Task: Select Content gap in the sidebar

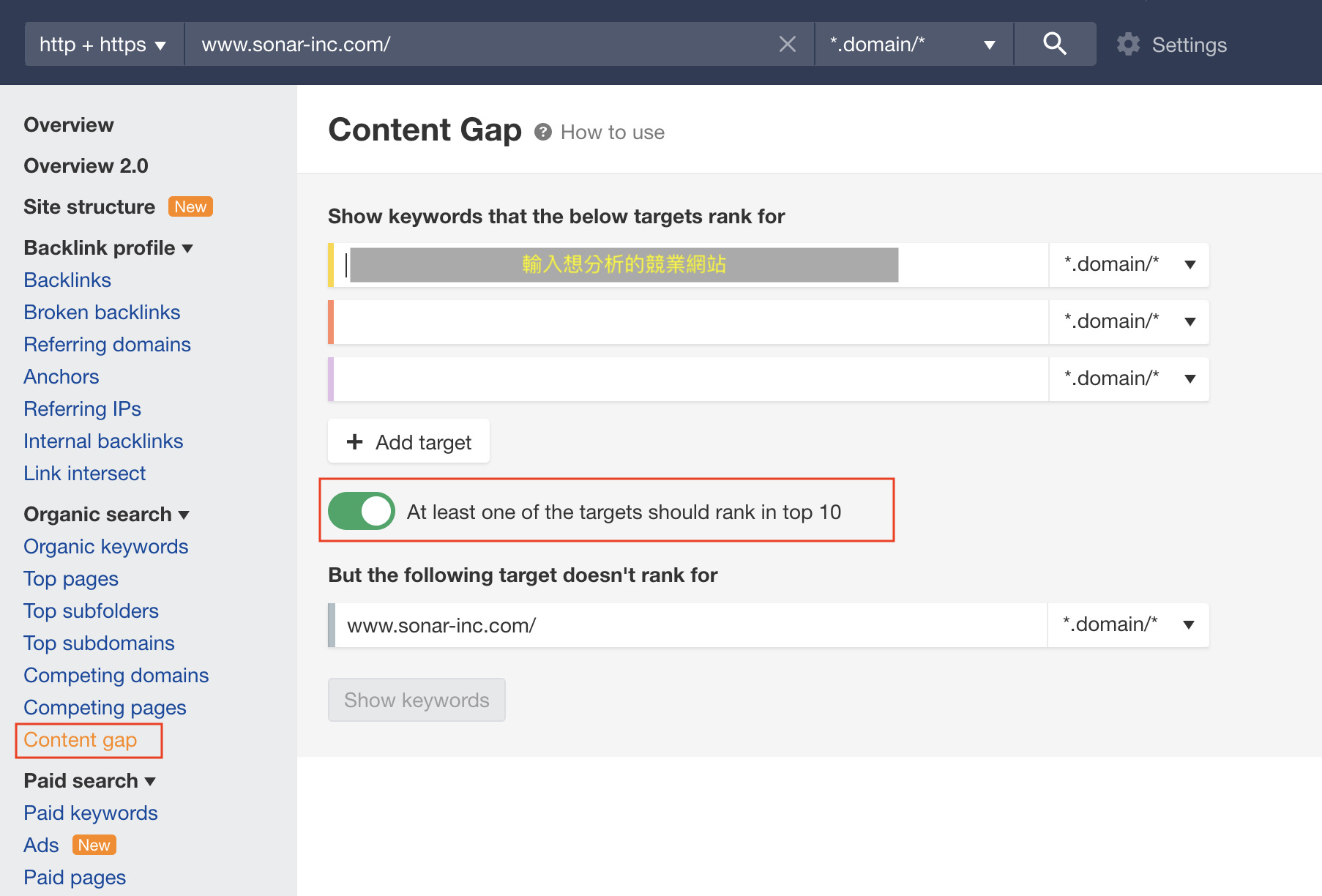Action: click(x=80, y=740)
